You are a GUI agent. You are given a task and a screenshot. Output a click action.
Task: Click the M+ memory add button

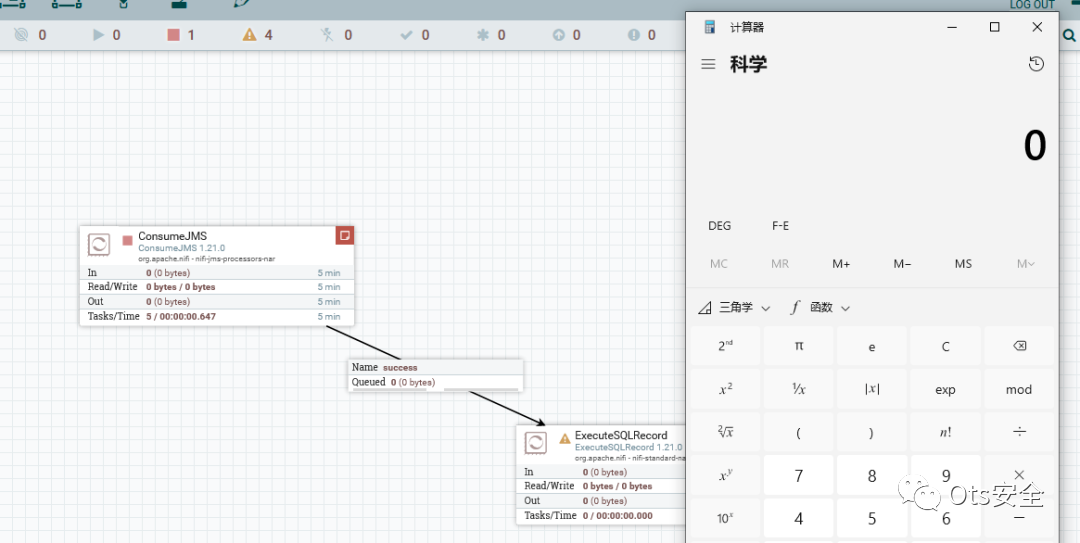coord(841,264)
